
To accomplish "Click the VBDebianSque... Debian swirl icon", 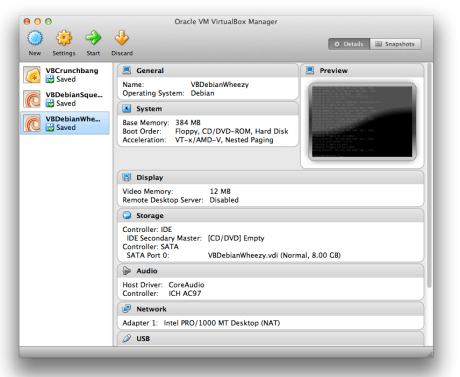I will (x=32, y=99).
